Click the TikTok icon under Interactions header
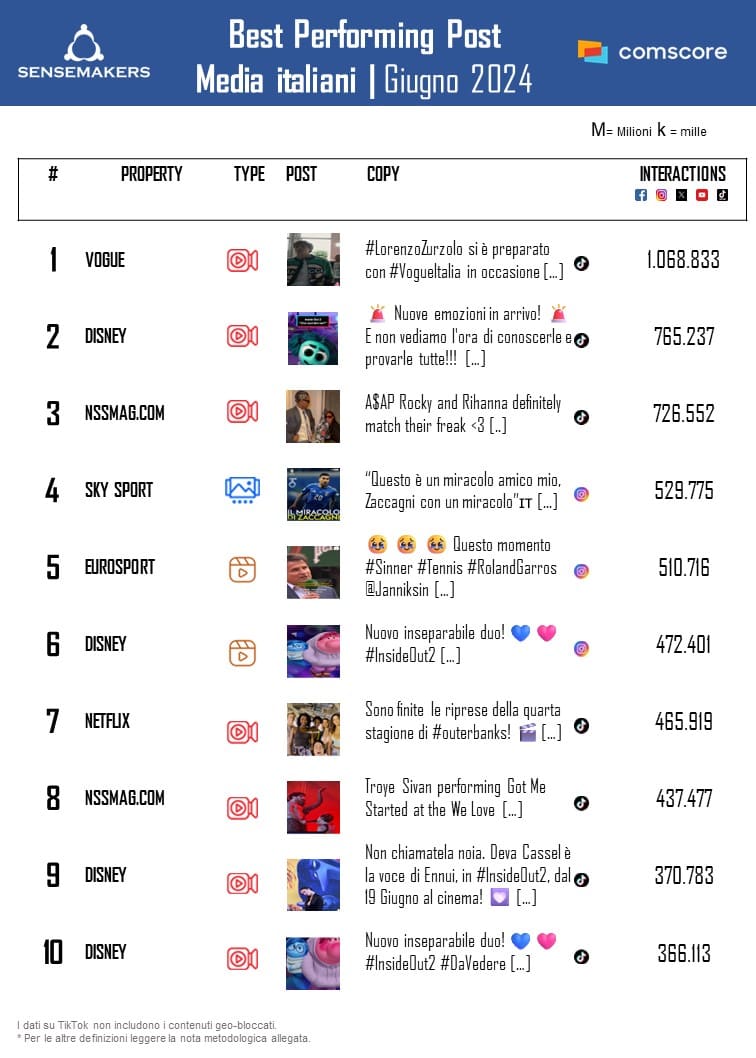This screenshot has width=756, height=1058. 722,195
